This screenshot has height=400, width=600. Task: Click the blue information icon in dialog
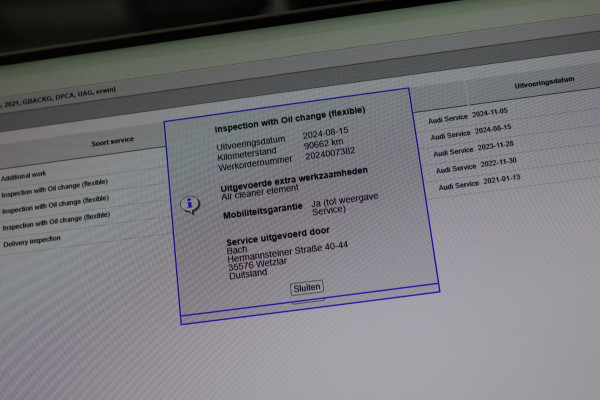(189, 204)
